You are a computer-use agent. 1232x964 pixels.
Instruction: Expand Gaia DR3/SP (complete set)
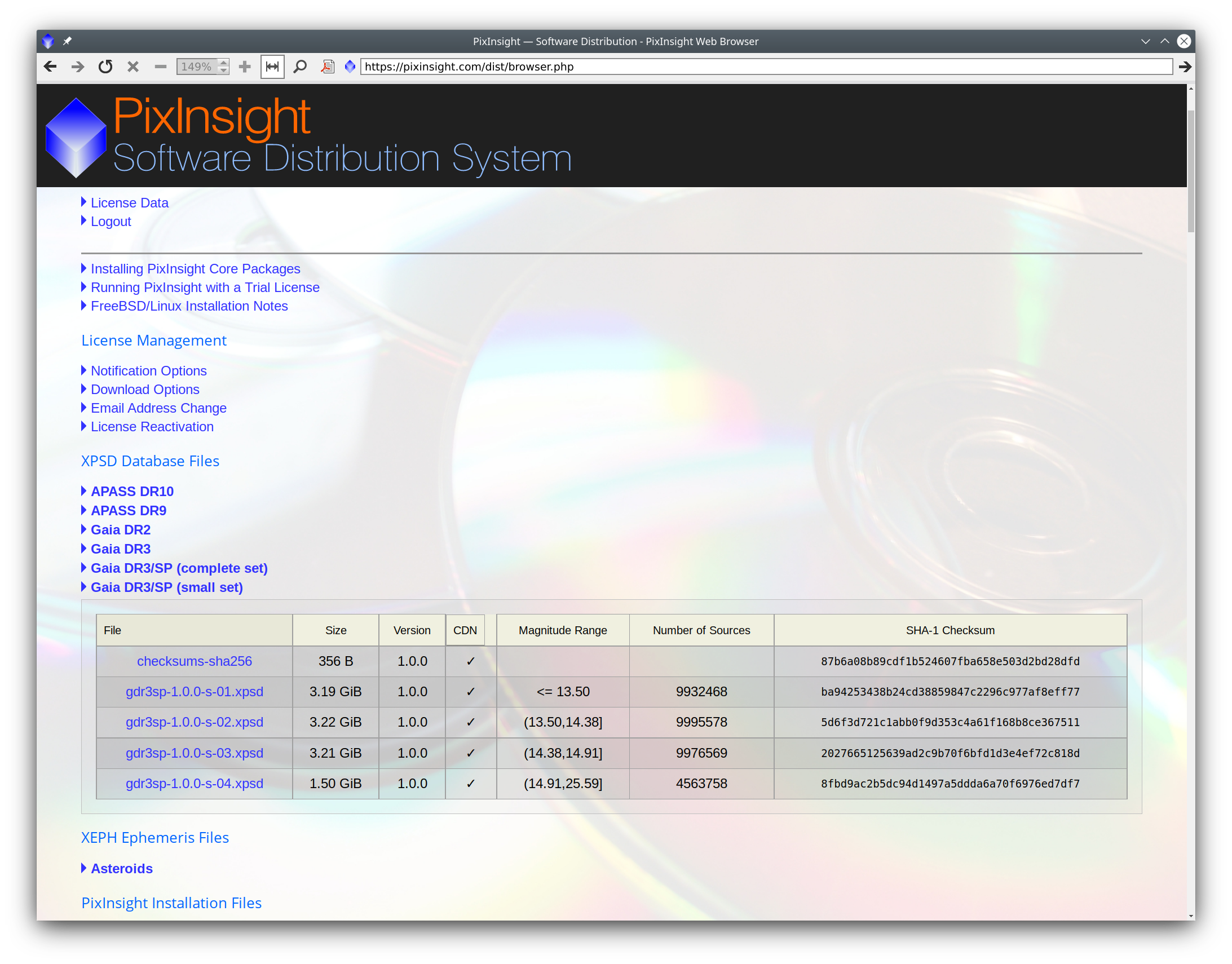[x=179, y=568]
